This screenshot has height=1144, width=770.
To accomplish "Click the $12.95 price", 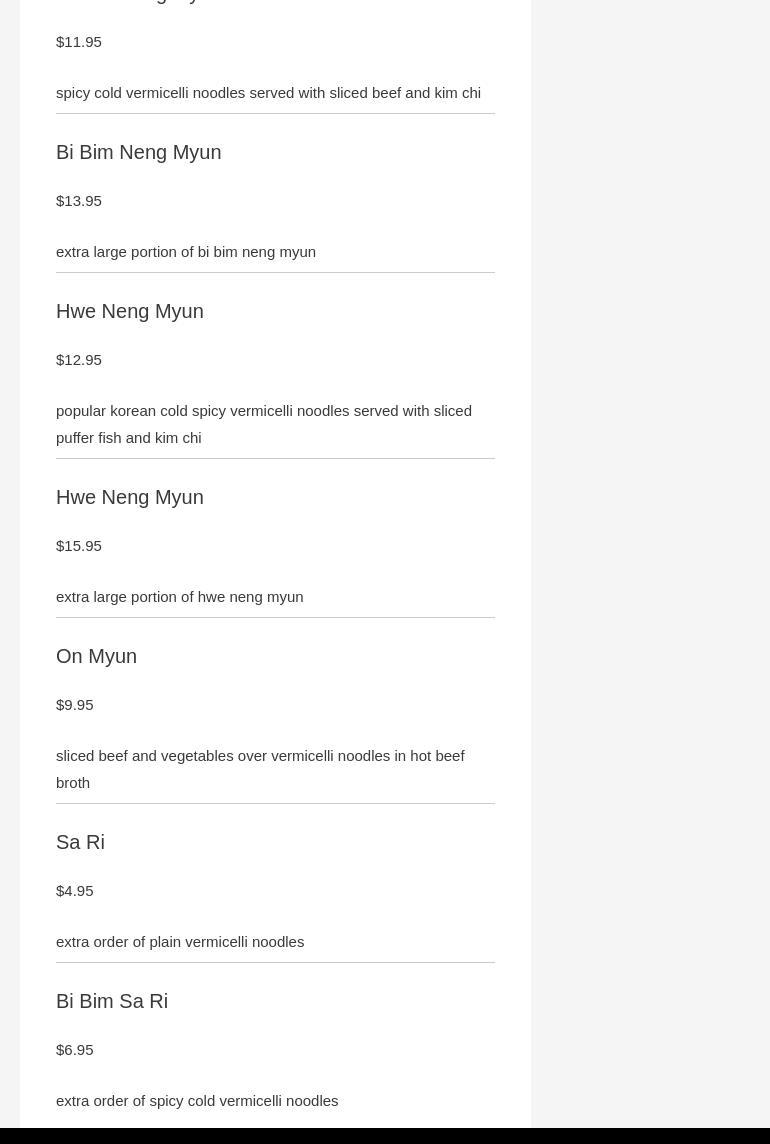I will pos(79,360).
